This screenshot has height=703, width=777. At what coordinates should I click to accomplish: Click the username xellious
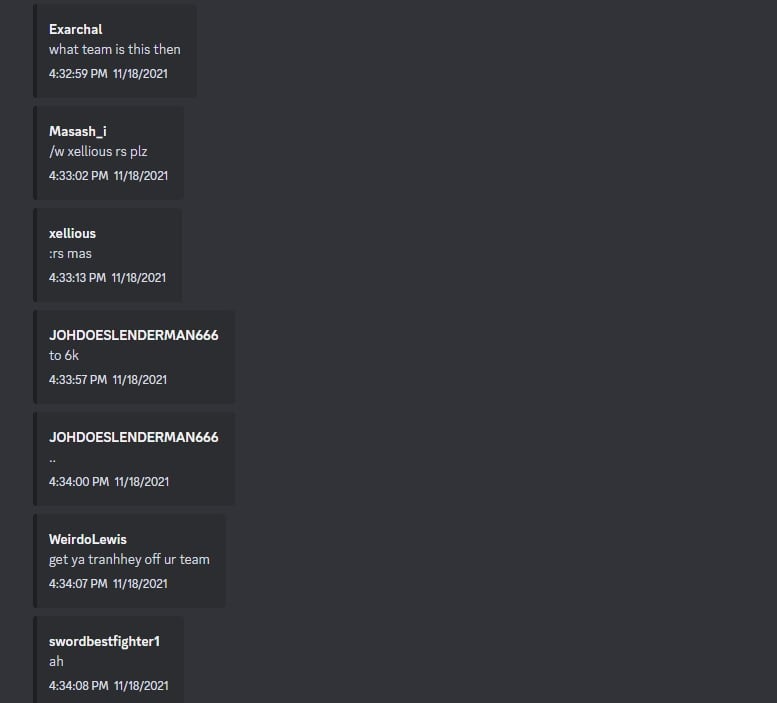72,233
